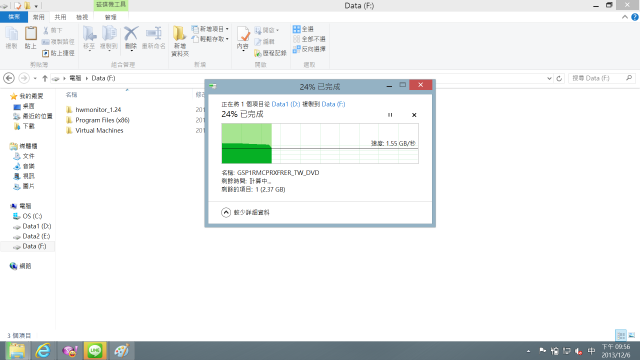Select OS (C:) drive in navigation pane

pyautogui.click(x=27, y=216)
